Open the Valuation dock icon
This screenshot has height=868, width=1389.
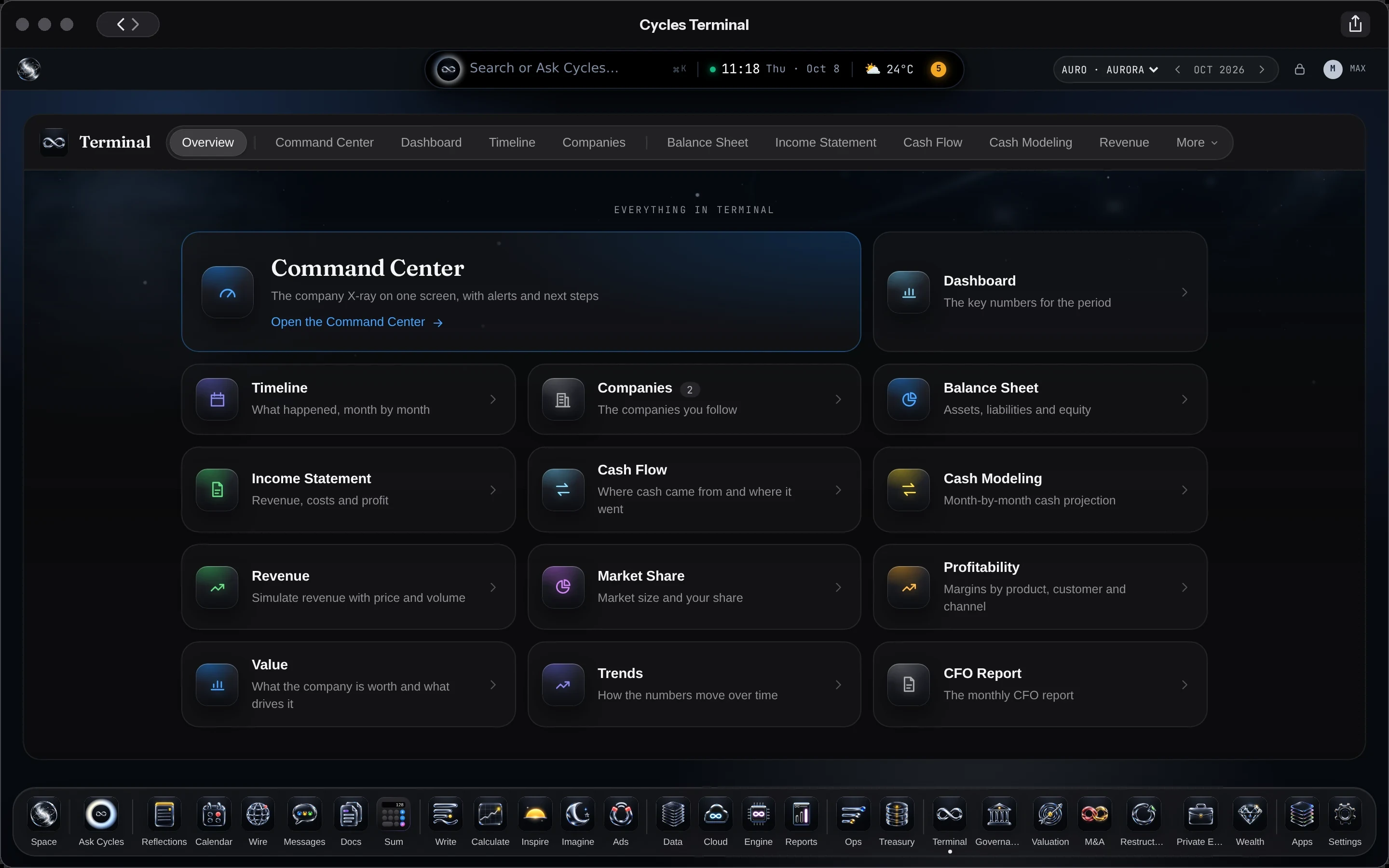click(1050, 814)
